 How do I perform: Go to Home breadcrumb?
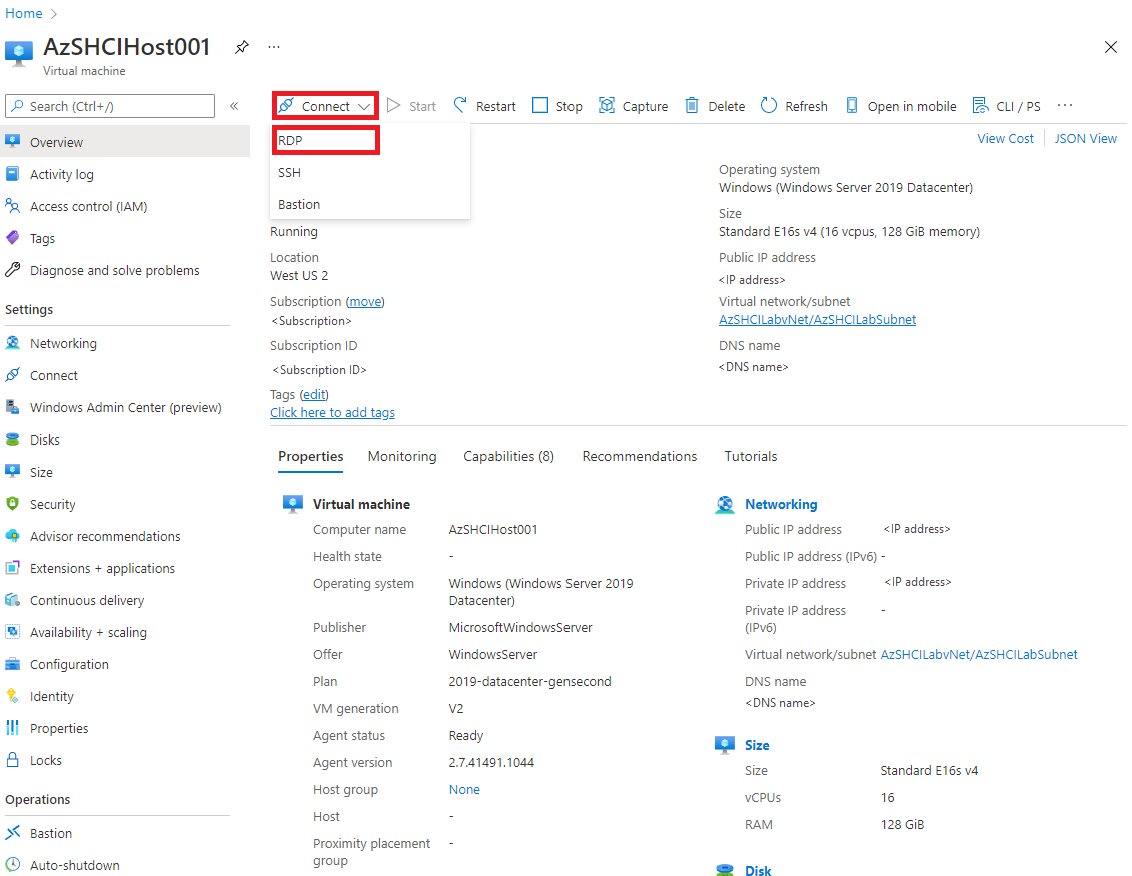24,13
